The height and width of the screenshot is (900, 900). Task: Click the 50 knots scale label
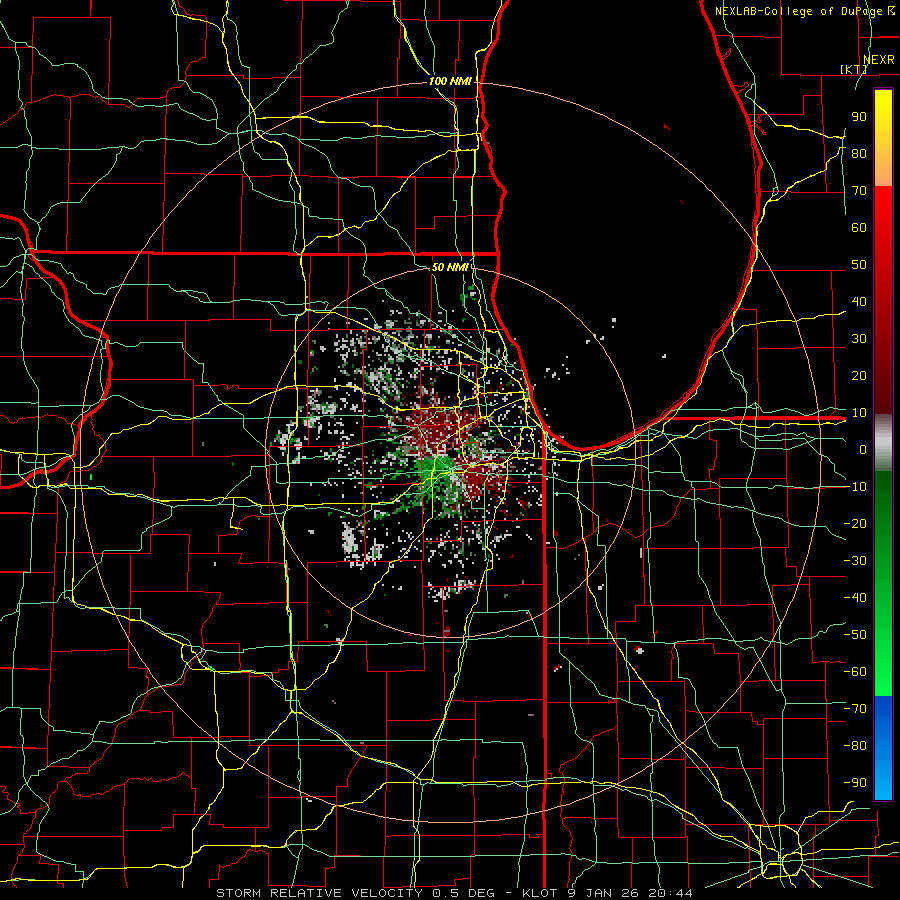pos(859,265)
